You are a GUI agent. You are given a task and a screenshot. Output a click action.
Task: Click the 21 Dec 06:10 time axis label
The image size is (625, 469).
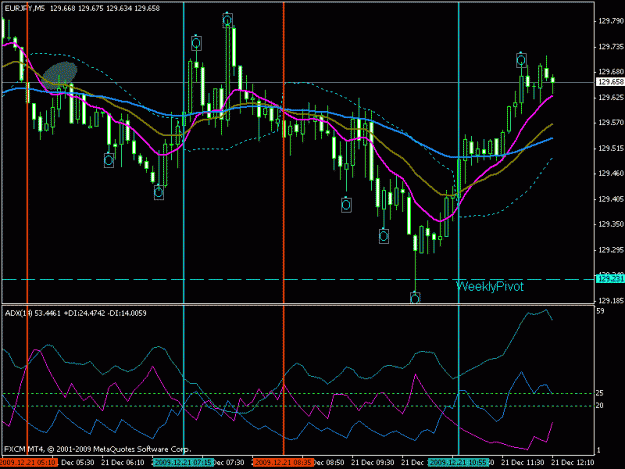pos(123,463)
